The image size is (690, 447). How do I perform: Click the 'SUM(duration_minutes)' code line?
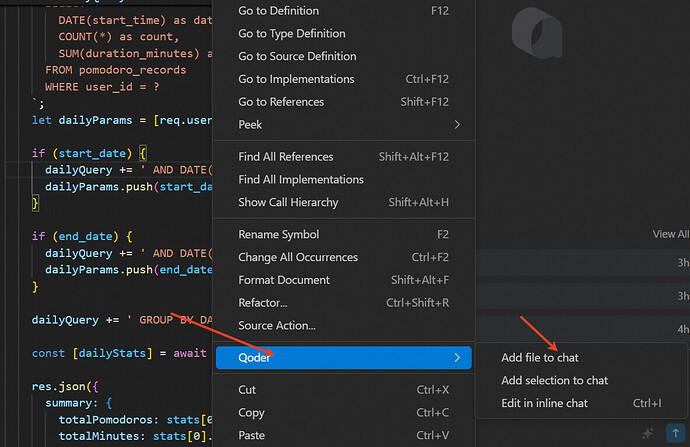pyautogui.click(x=135, y=54)
